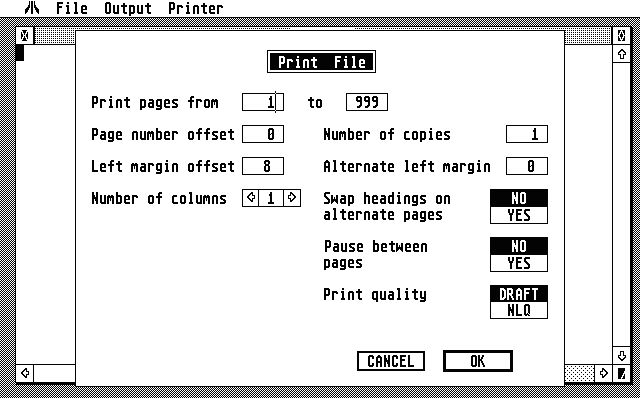Viewport: 640px width, 398px height.
Task: Click the window fuller box icon
Action: tap(621, 36)
